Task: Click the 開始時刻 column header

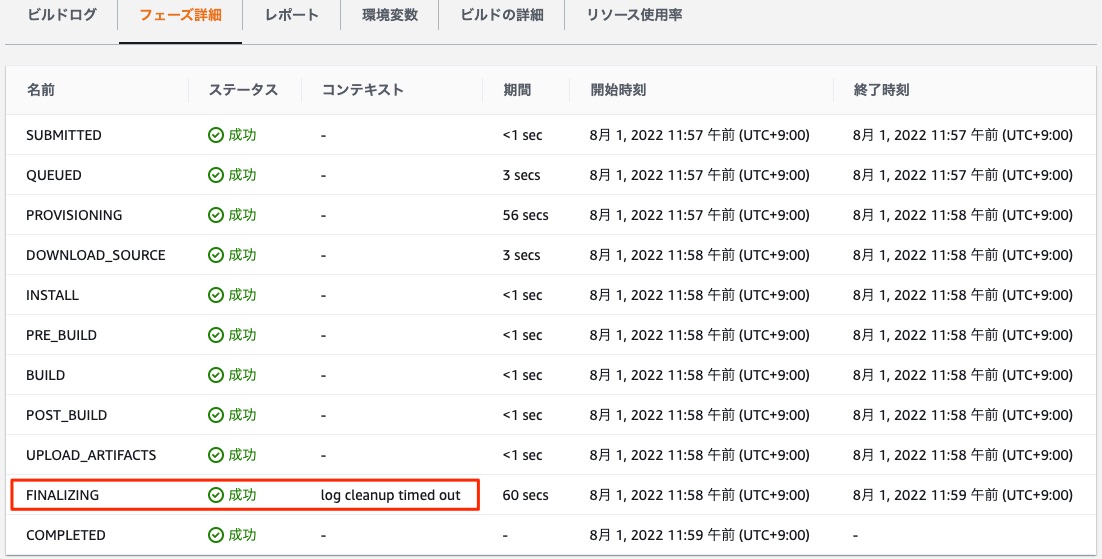Action: (x=618, y=90)
